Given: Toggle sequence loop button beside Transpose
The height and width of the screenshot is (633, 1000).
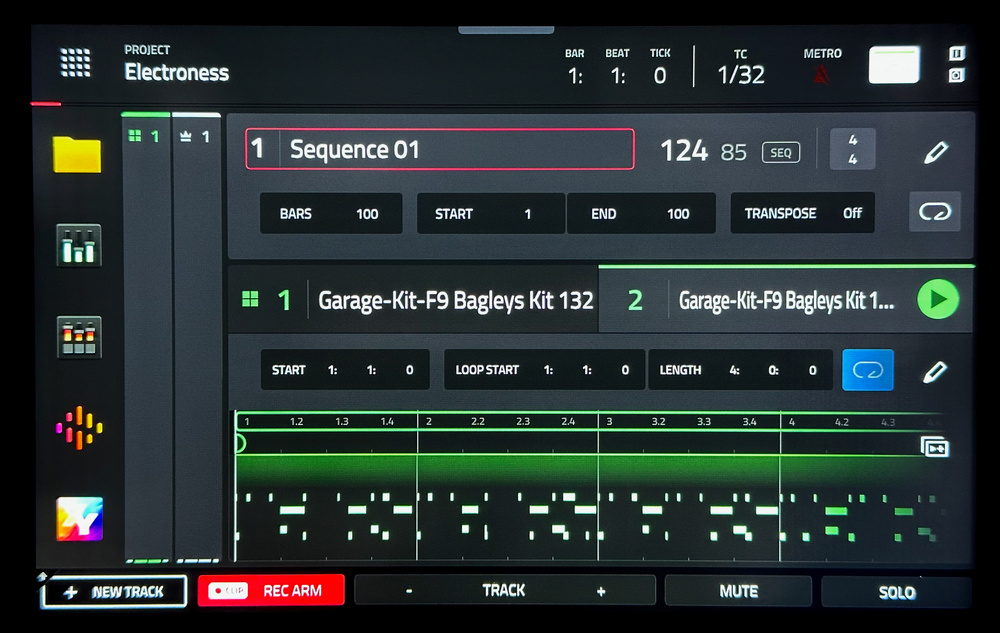Looking at the screenshot, I should [935, 213].
